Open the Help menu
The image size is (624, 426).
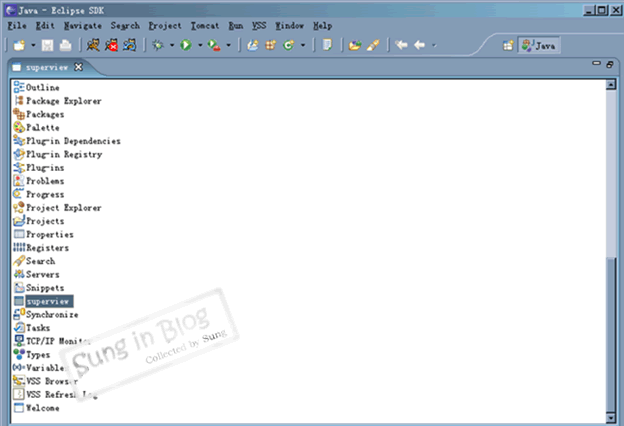pyautogui.click(x=322, y=26)
